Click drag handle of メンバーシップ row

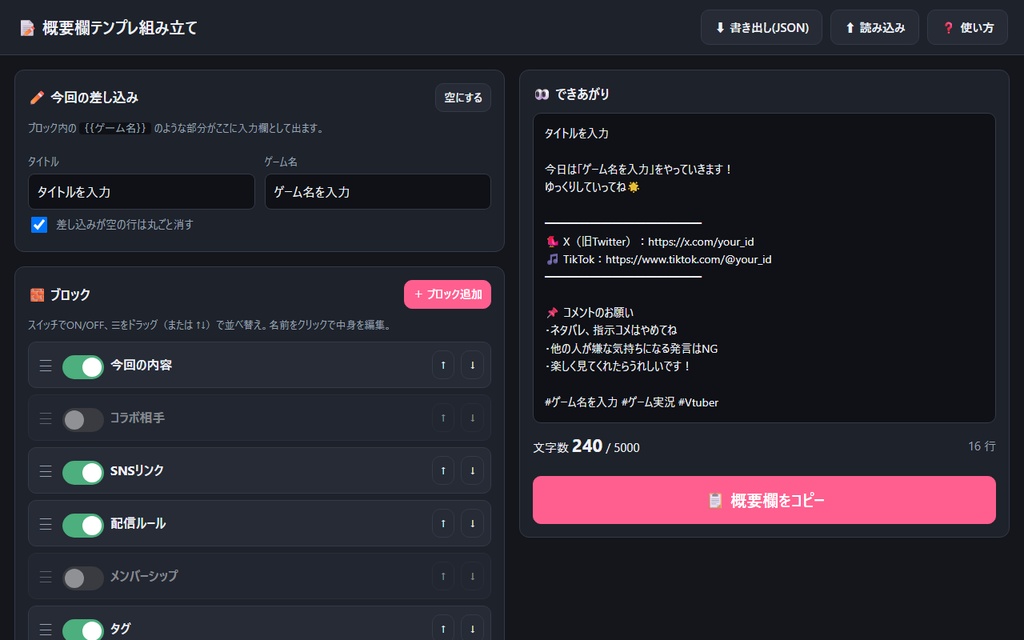pyautogui.click(x=45, y=577)
